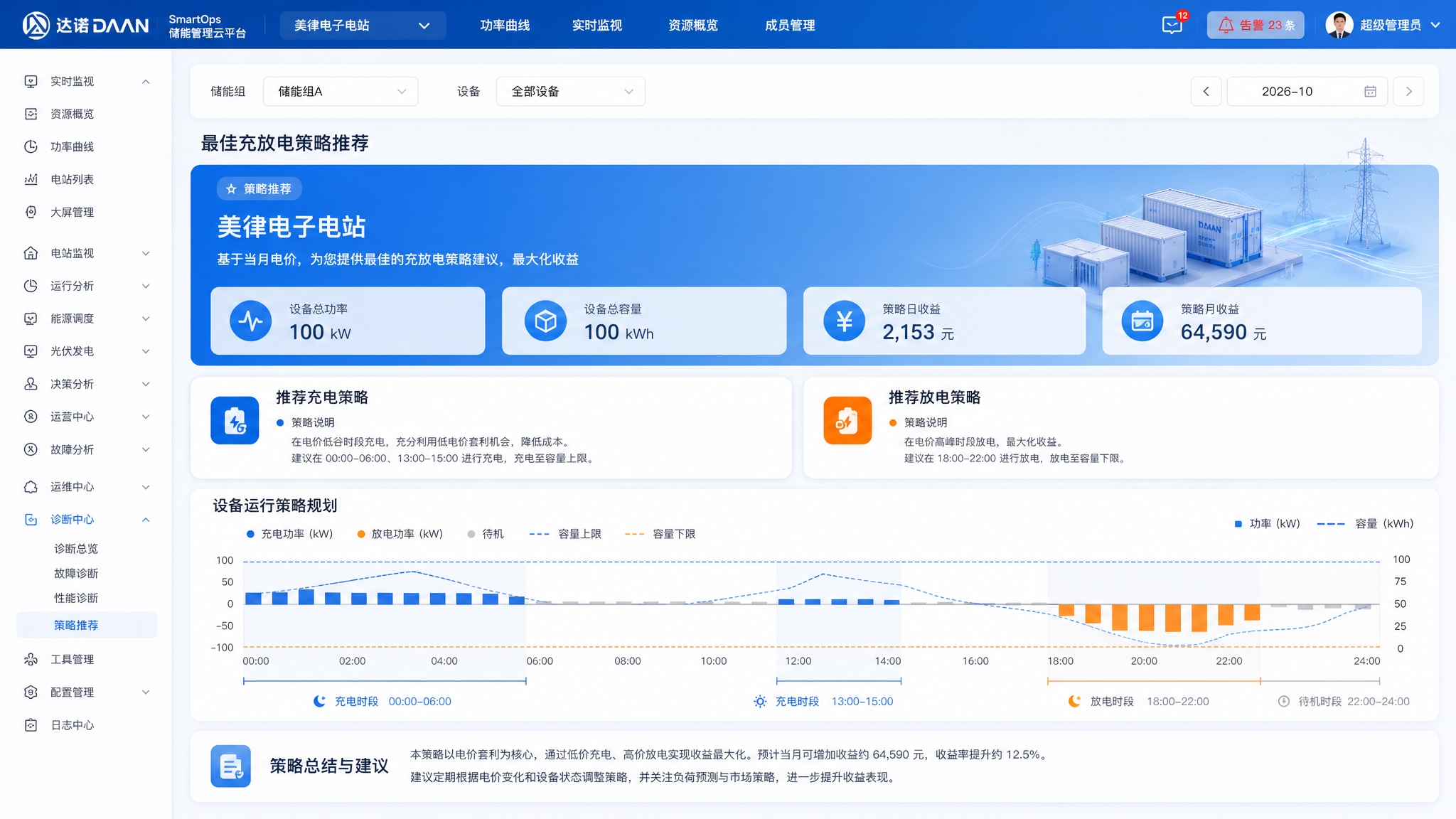Click the 推荐放电策略 orange battery icon

[x=847, y=420]
